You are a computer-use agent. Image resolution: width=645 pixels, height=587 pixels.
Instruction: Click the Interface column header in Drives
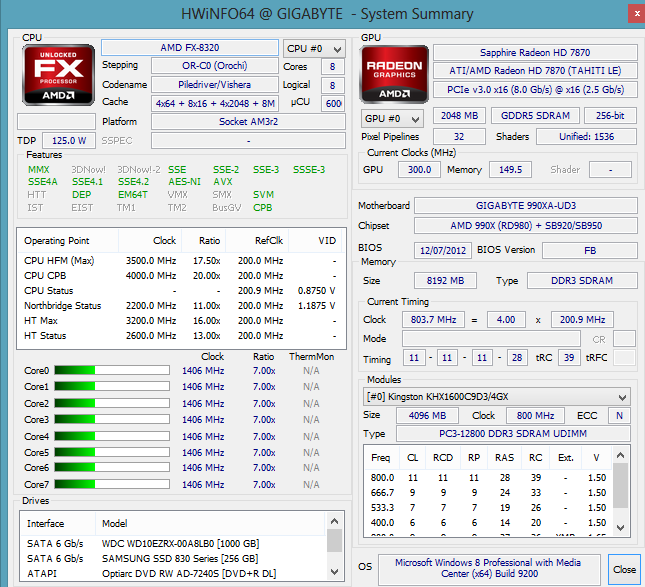(58, 524)
